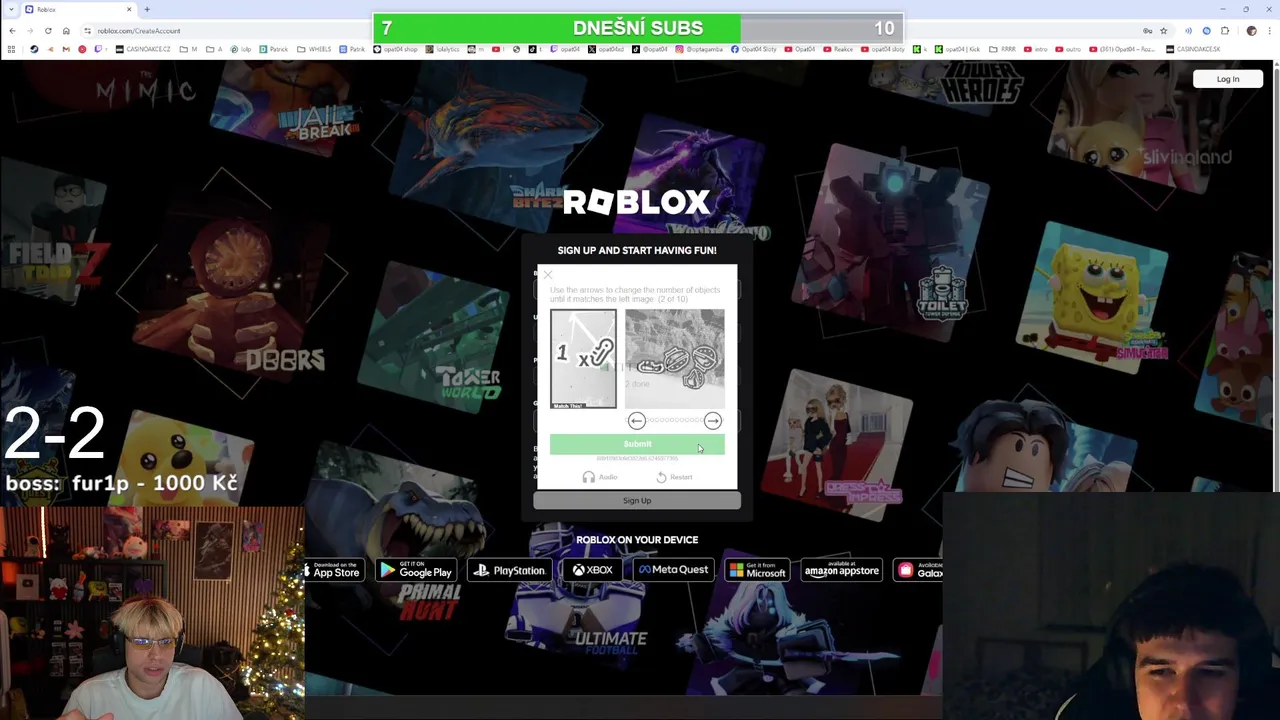Open the M bookmarks folder
This screenshot has width=1280, height=720.
point(189,49)
